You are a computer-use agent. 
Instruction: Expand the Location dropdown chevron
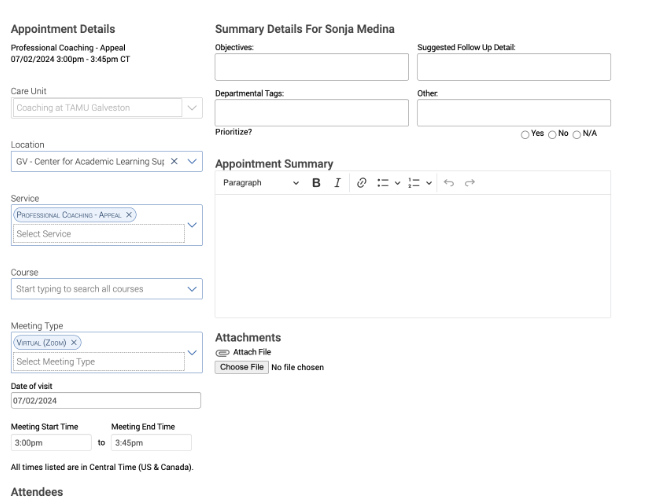tap(192, 161)
